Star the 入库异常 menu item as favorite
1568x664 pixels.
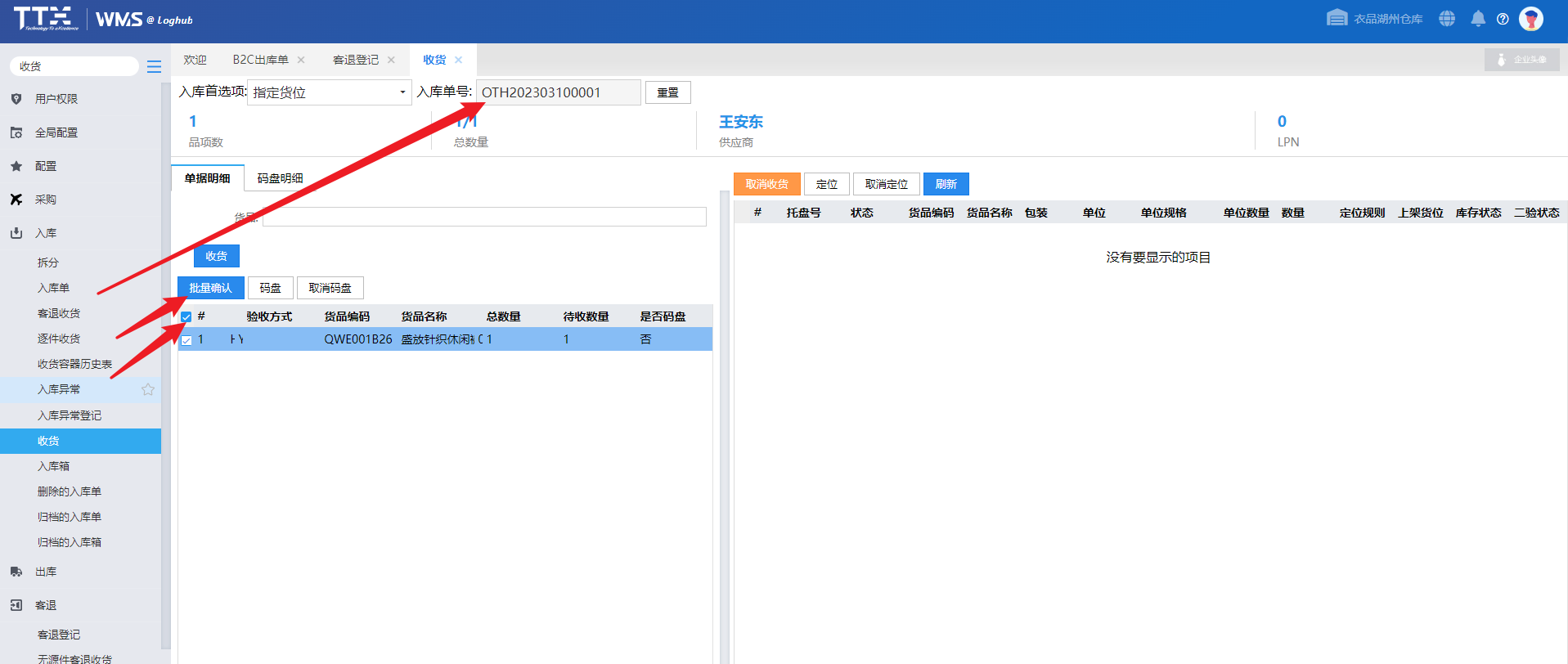click(x=148, y=389)
